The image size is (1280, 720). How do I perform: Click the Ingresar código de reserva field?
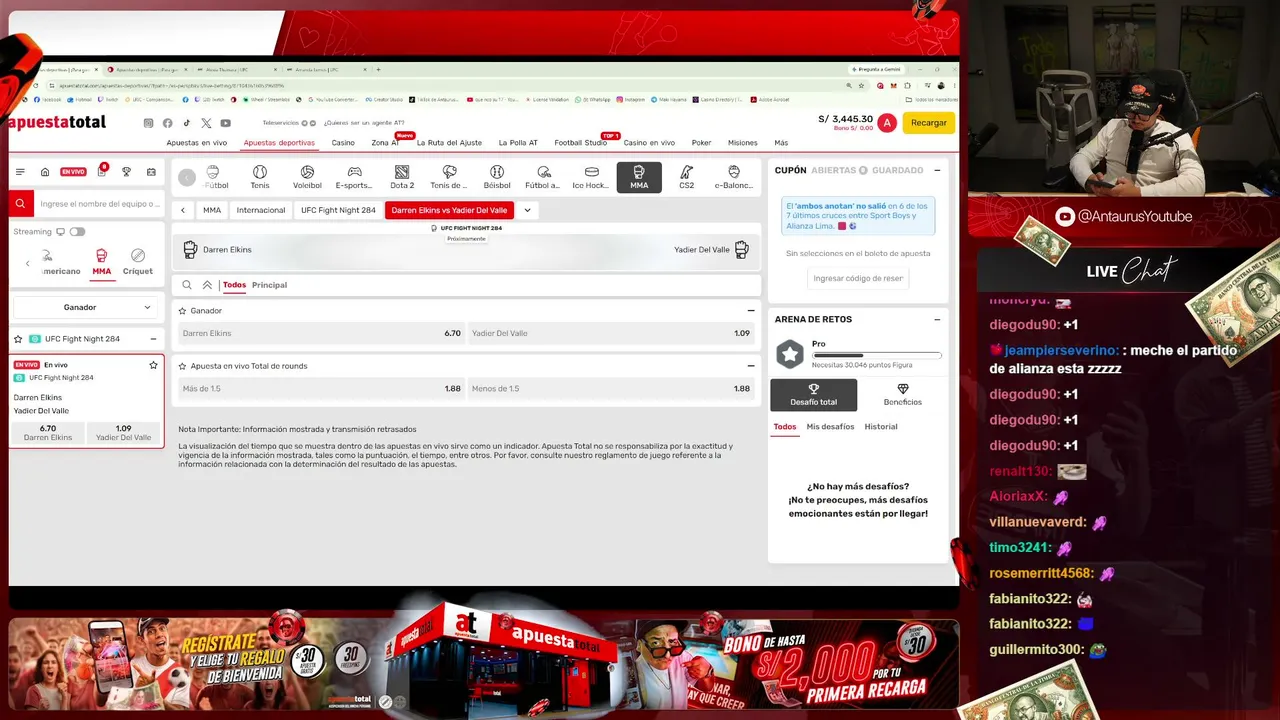coord(858,279)
